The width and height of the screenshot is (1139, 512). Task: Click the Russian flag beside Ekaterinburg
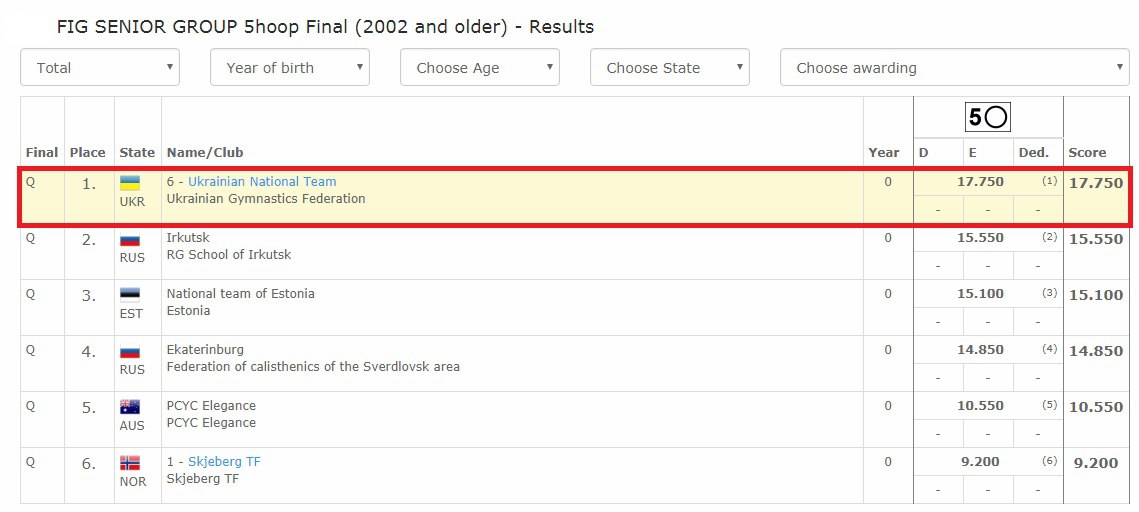(x=130, y=352)
